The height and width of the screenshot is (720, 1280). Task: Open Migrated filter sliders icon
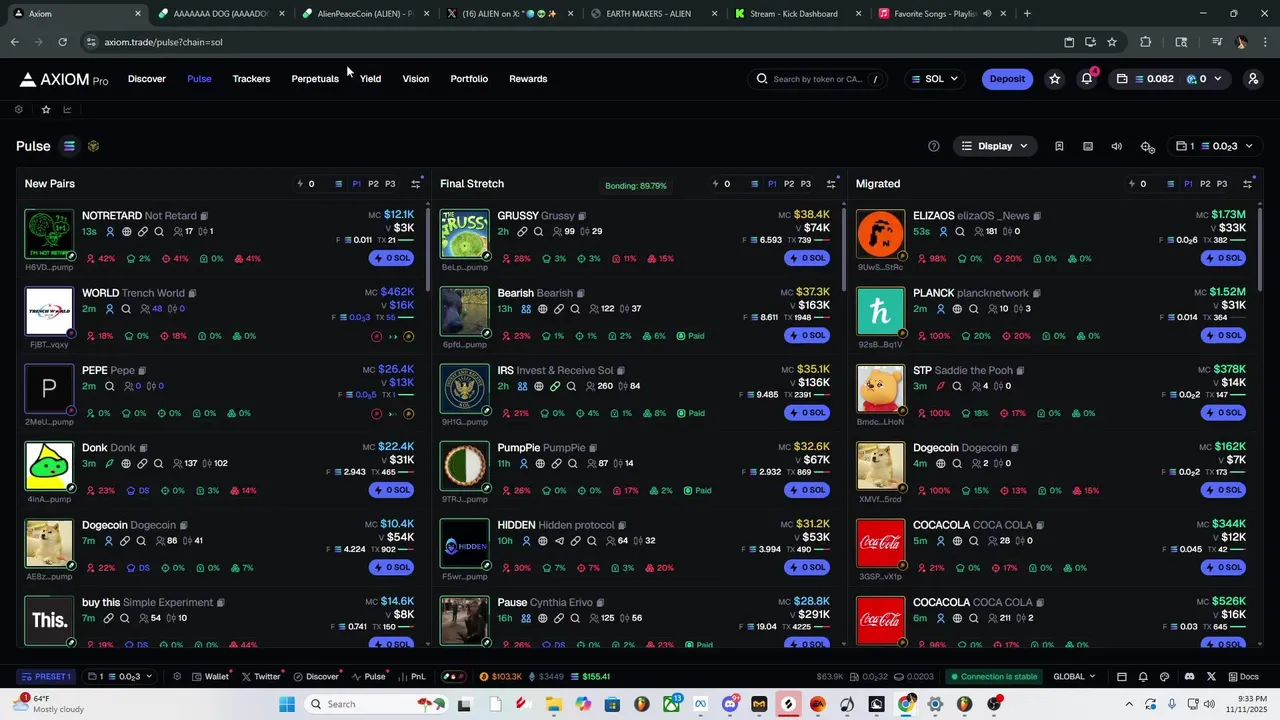point(1247,184)
